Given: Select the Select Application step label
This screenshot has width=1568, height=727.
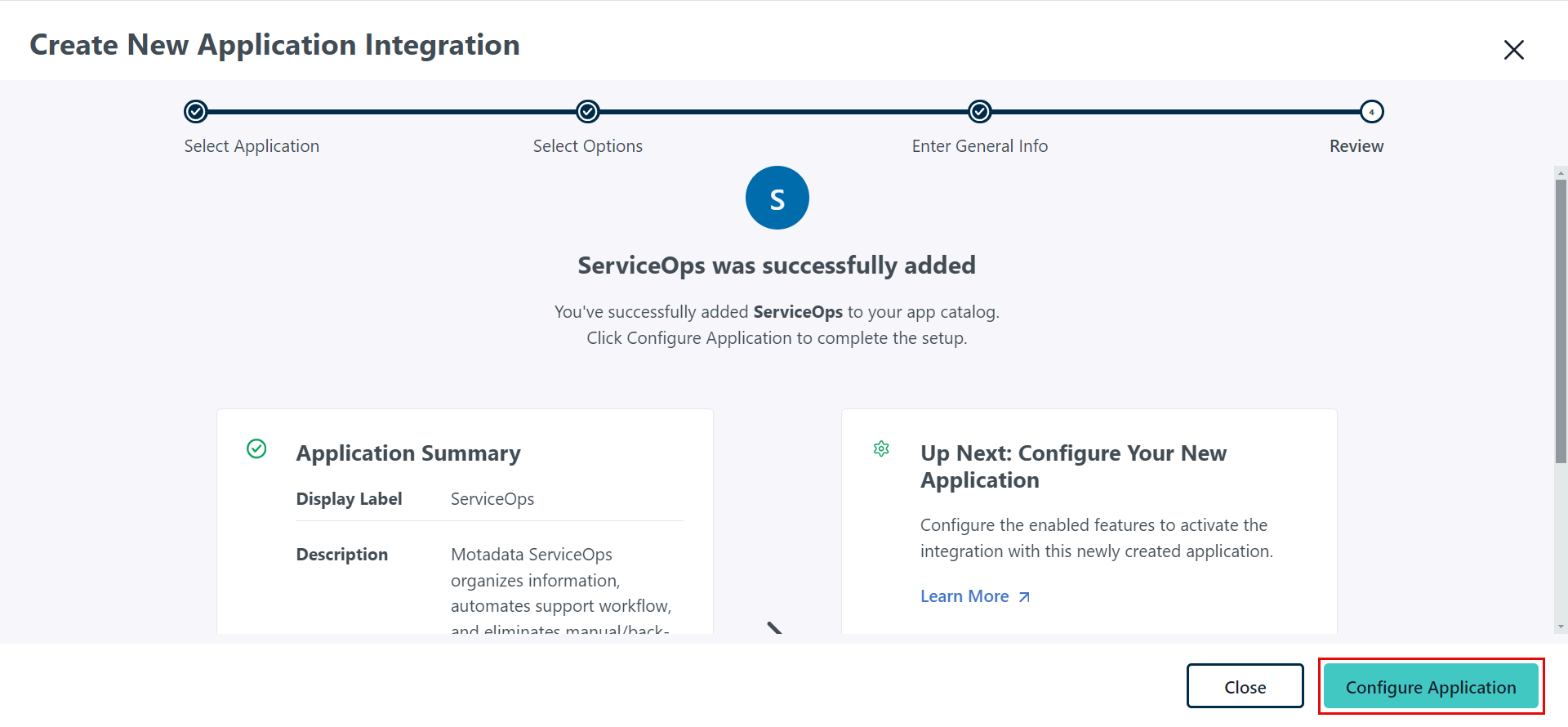Looking at the screenshot, I should click(x=252, y=146).
